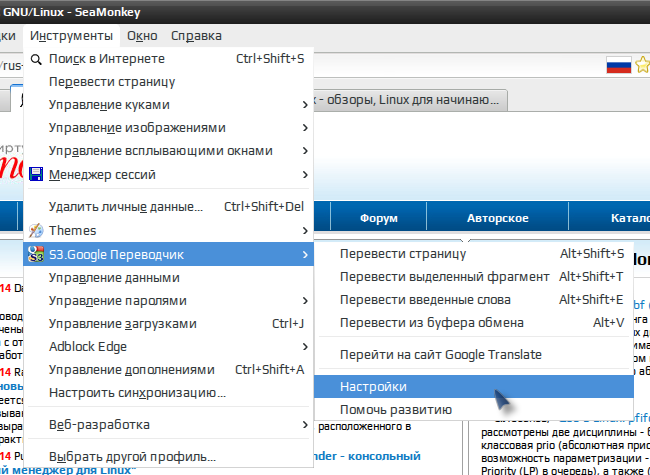Open Управление данными
Image resolution: width=650 pixels, height=475 pixels.
pyautogui.click(x=168, y=277)
